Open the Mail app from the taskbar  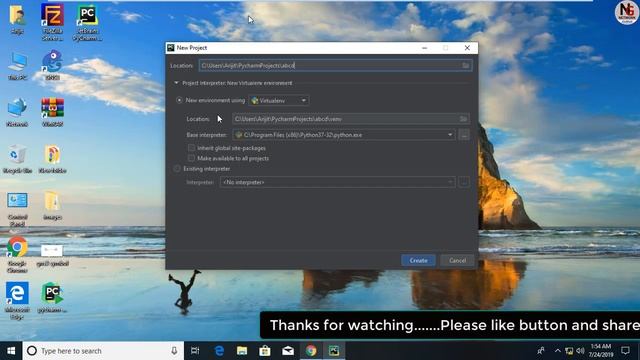tap(288, 351)
